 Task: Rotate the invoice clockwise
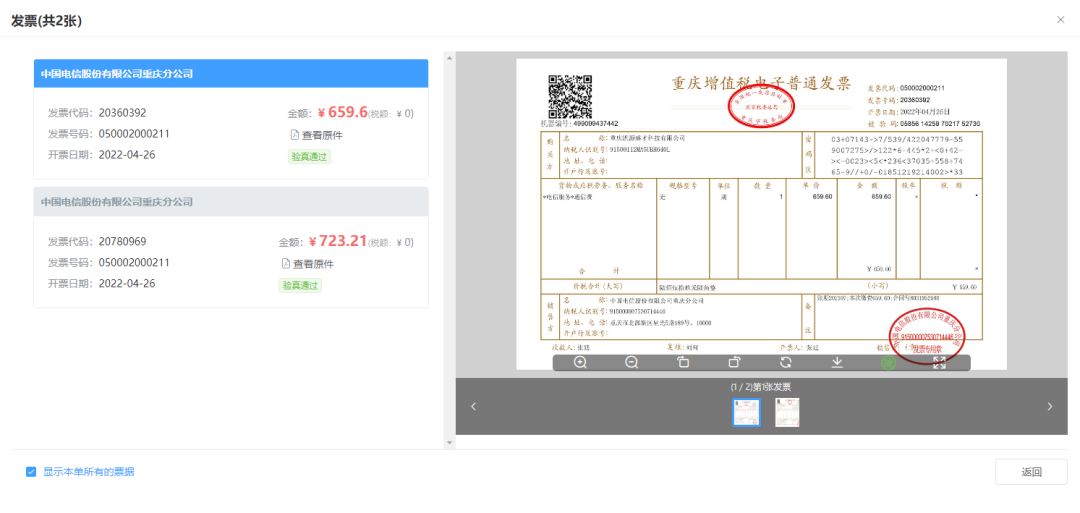(x=734, y=363)
